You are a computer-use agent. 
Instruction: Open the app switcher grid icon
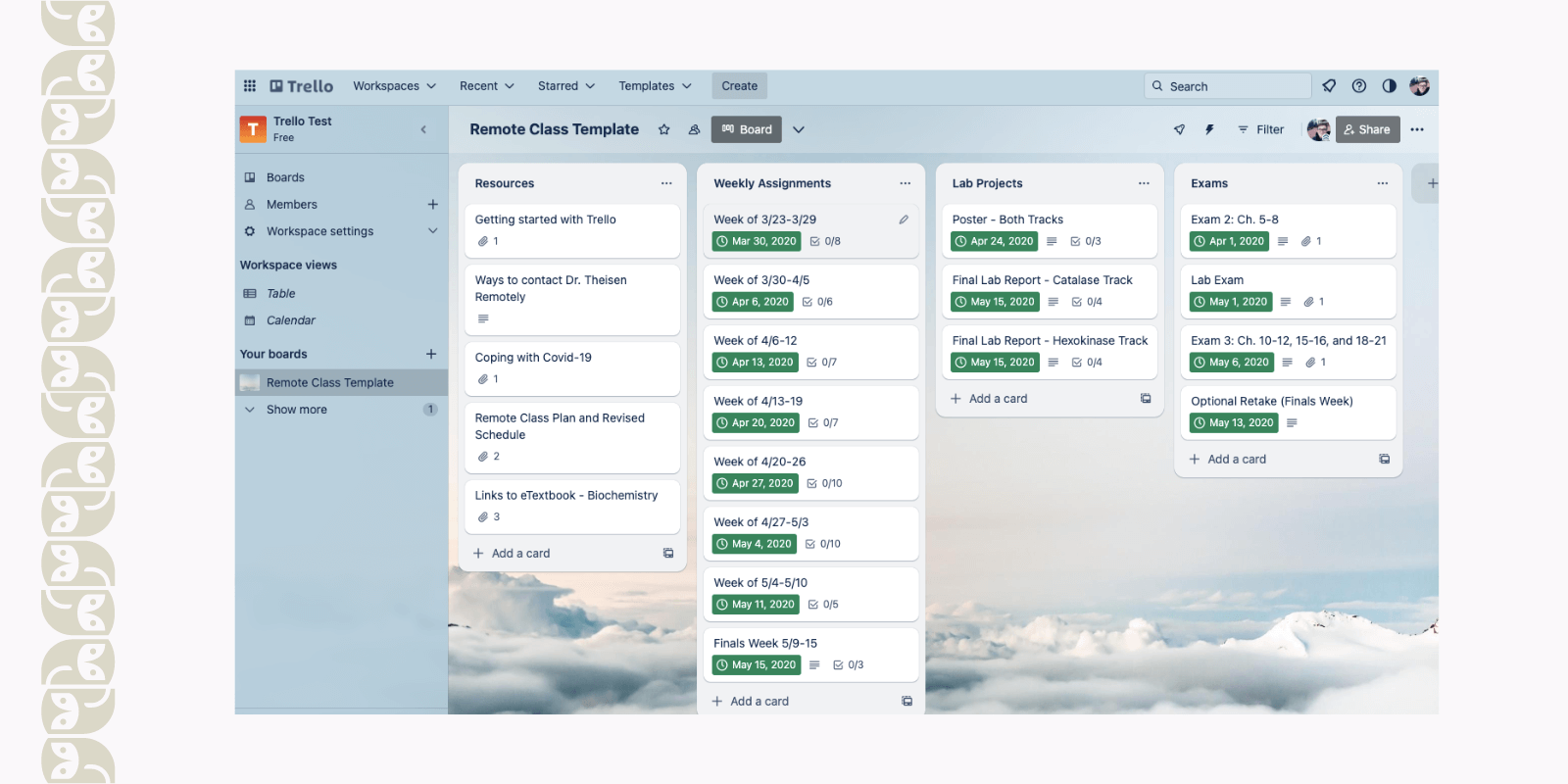[x=250, y=86]
